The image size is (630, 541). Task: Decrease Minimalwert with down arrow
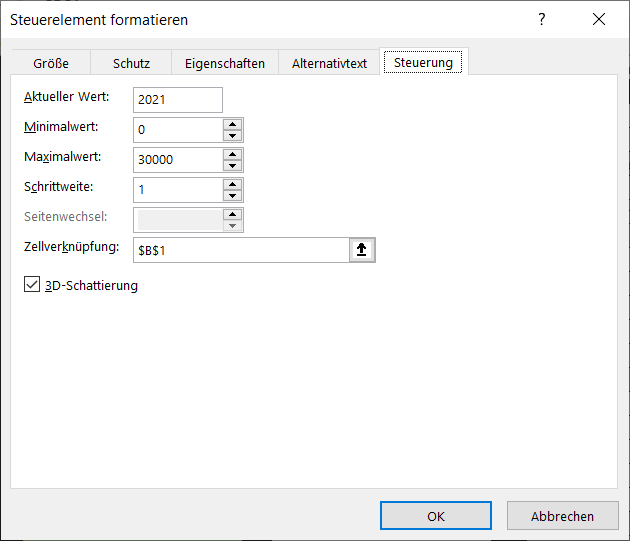[x=232, y=135]
